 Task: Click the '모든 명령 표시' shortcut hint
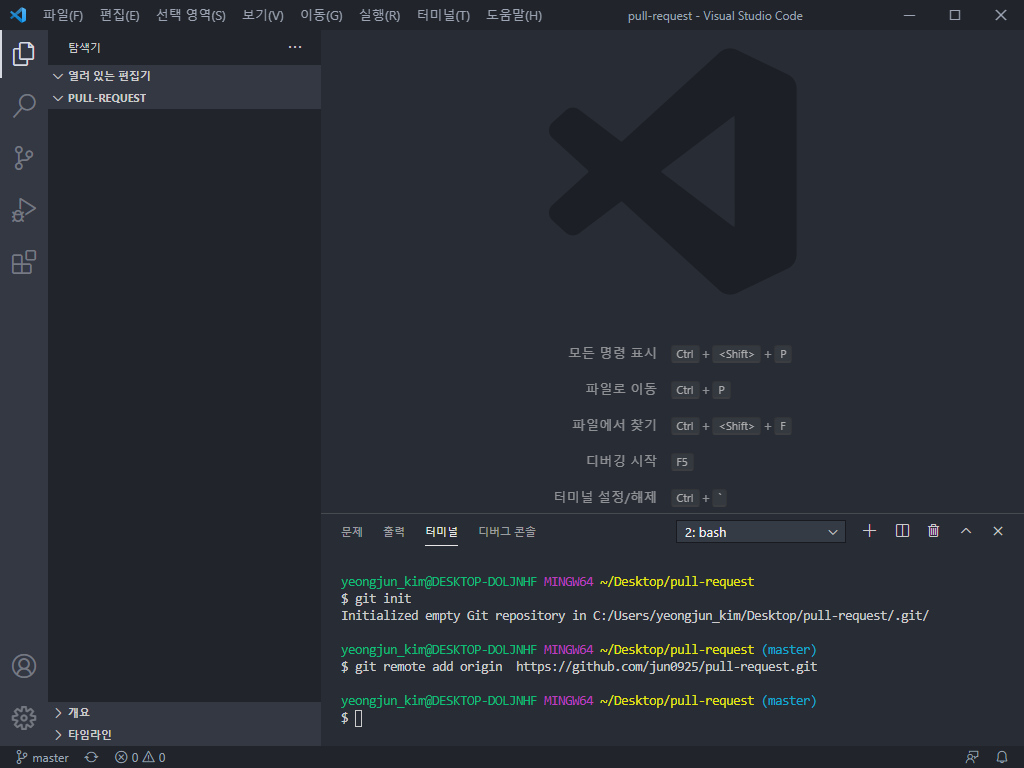tap(612, 353)
